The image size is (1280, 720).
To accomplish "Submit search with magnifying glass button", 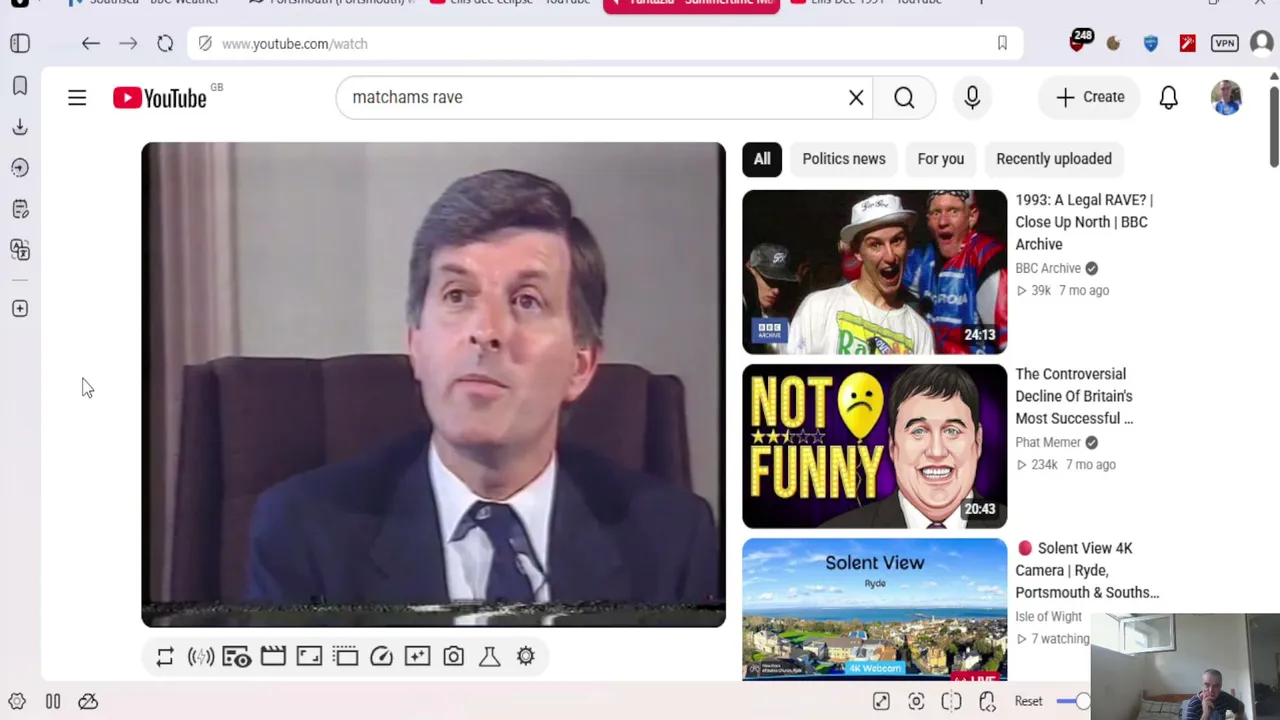I will [904, 97].
